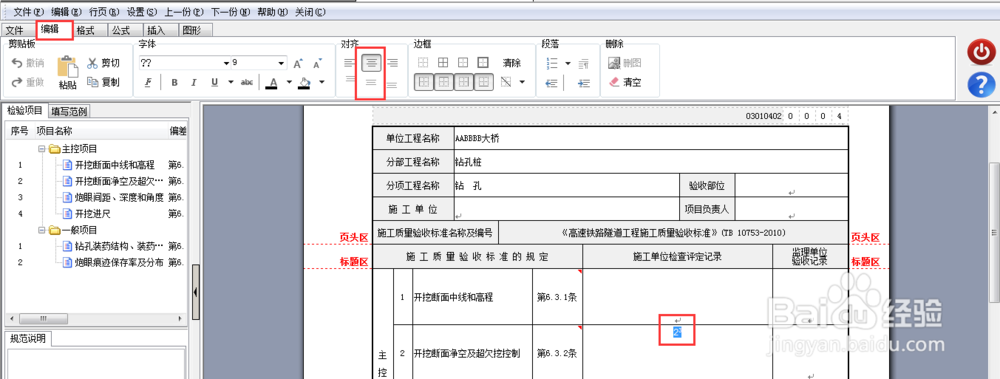Screen dimensions: 1000x379
Task: Align text left in 对齐 group
Action: tap(350, 63)
